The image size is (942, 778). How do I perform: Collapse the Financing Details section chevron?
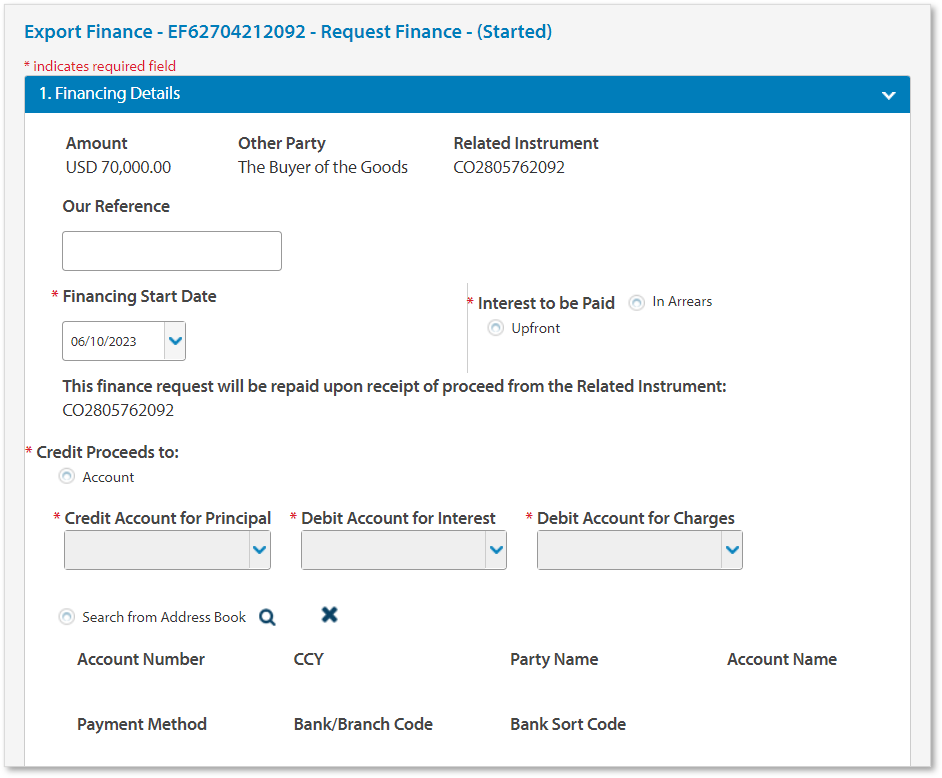888,94
